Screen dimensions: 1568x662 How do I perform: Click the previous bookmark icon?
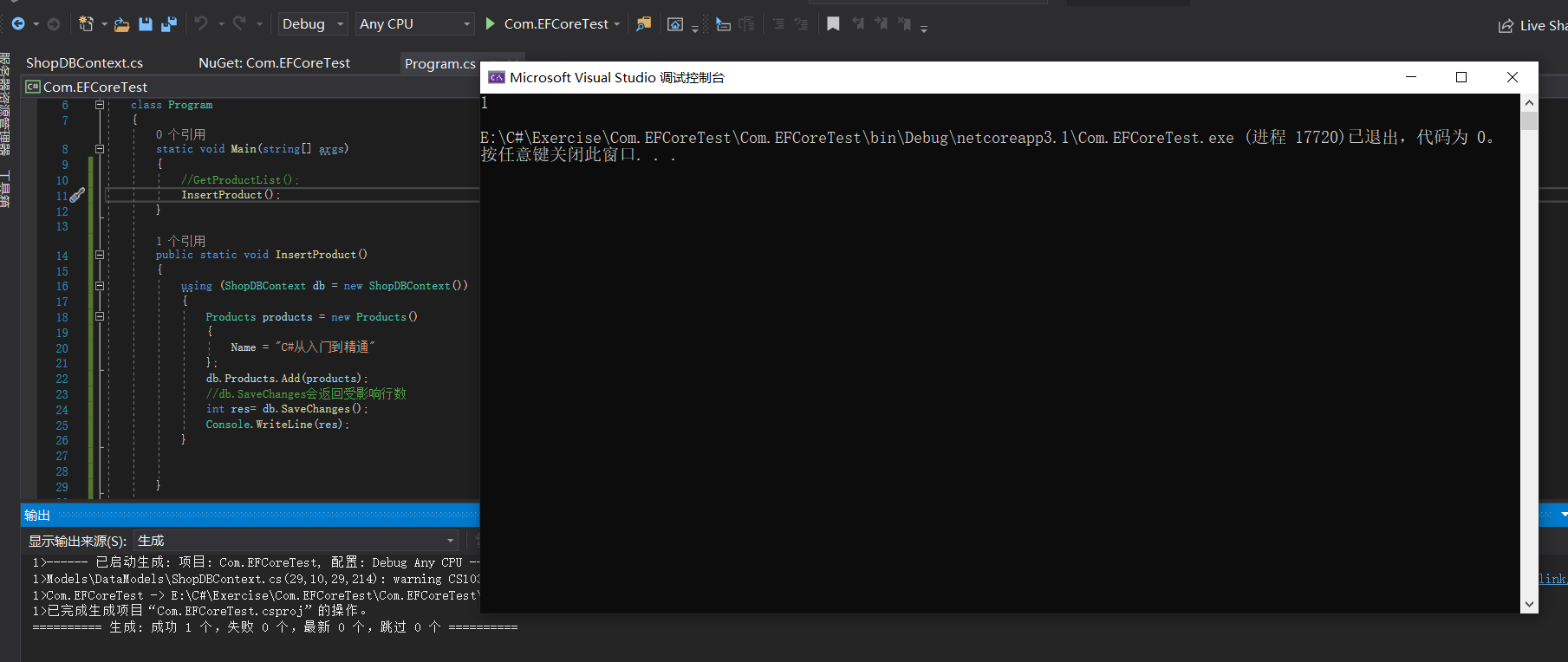pos(858,24)
